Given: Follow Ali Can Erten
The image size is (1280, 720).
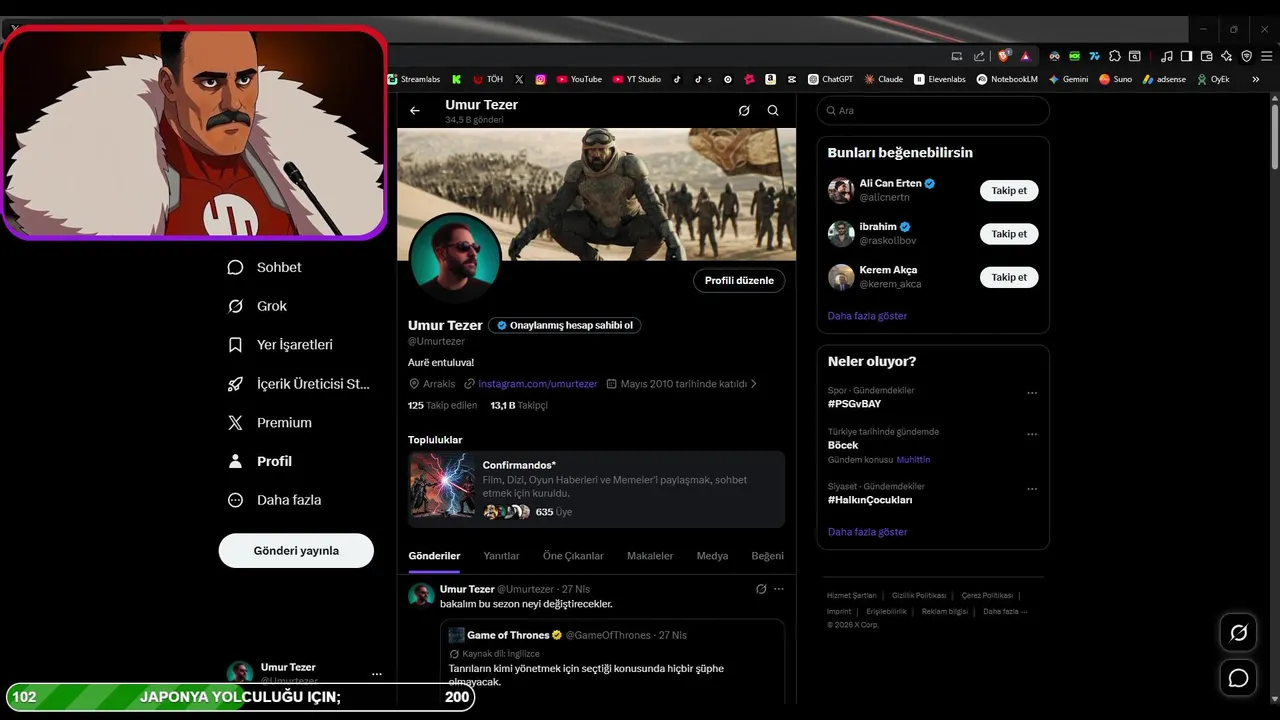Looking at the screenshot, I should 1009,190.
